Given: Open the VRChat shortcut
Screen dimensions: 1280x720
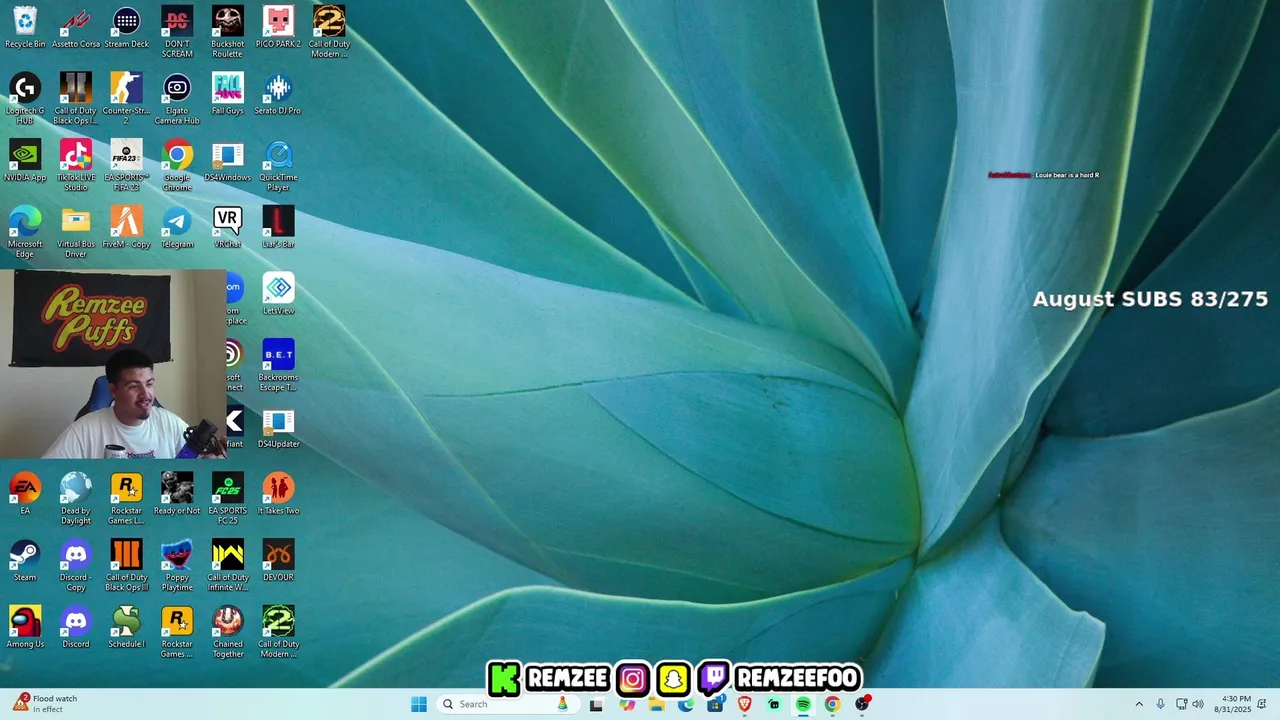Looking at the screenshot, I should pyautogui.click(x=227, y=227).
